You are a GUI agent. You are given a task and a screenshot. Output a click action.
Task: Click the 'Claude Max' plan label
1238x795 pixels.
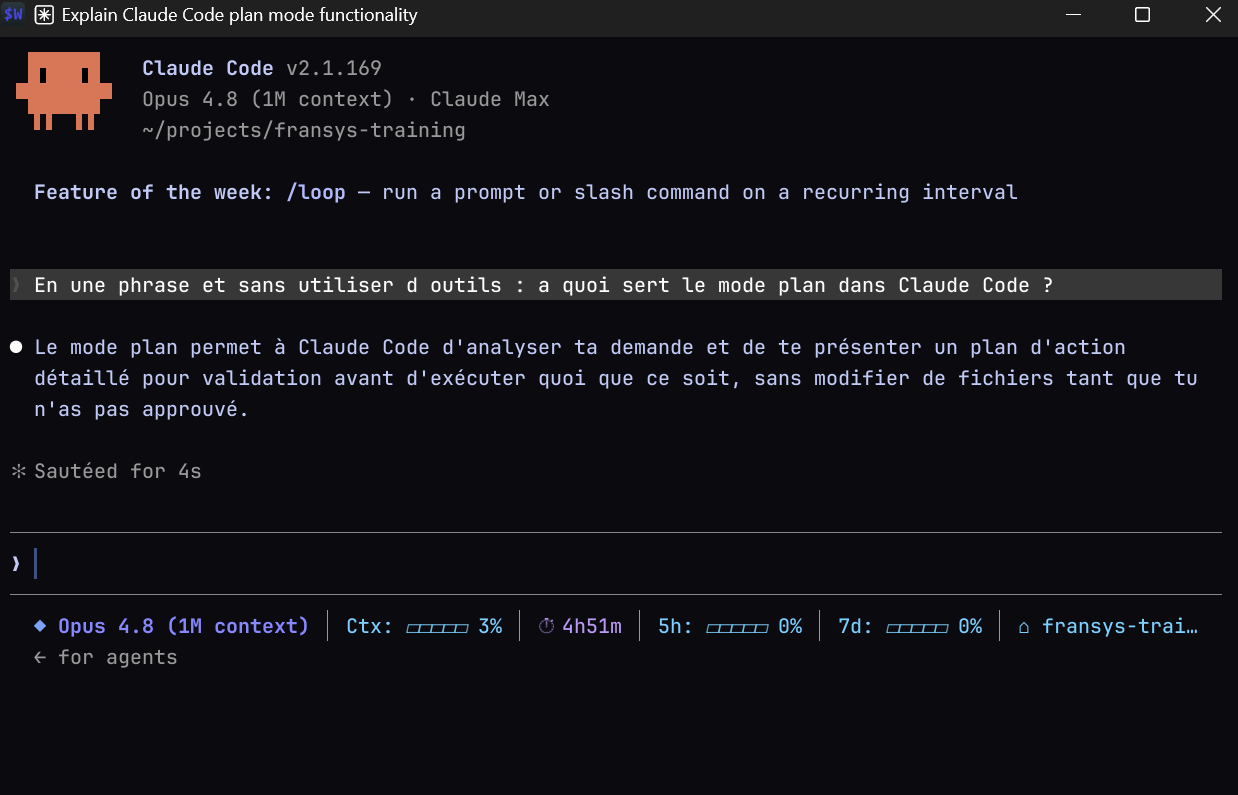coord(490,99)
